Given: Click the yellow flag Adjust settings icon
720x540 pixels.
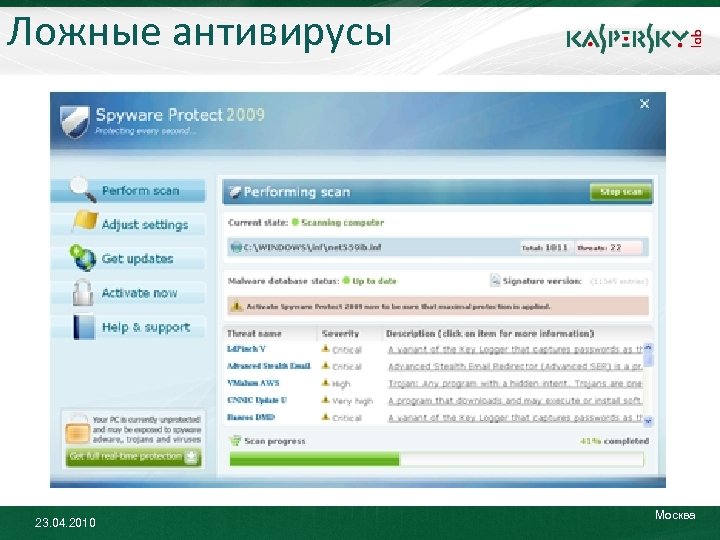Looking at the screenshot, I should (85, 221).
